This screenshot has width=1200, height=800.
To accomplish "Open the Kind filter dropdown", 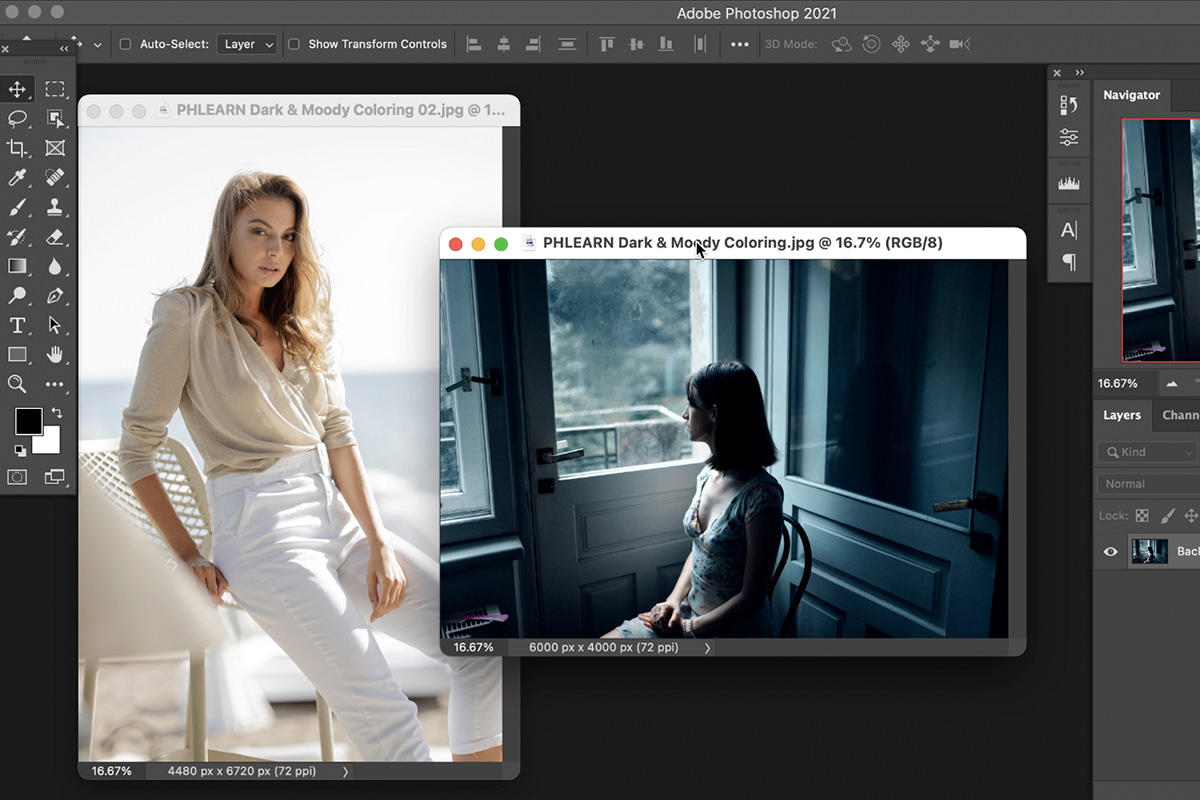I will (1146, 452).
